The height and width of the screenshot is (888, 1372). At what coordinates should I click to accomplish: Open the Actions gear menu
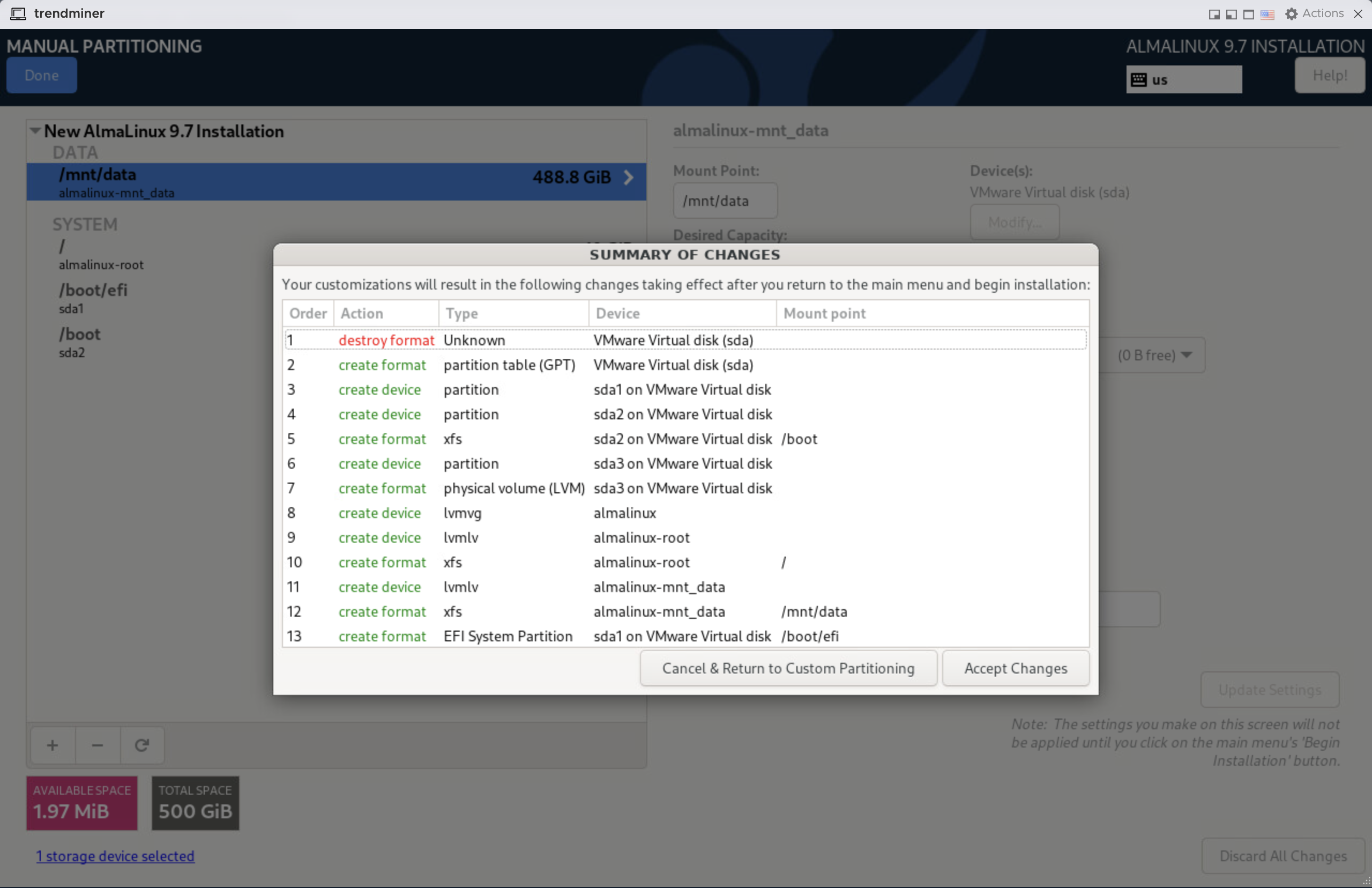pos(1291,13)
